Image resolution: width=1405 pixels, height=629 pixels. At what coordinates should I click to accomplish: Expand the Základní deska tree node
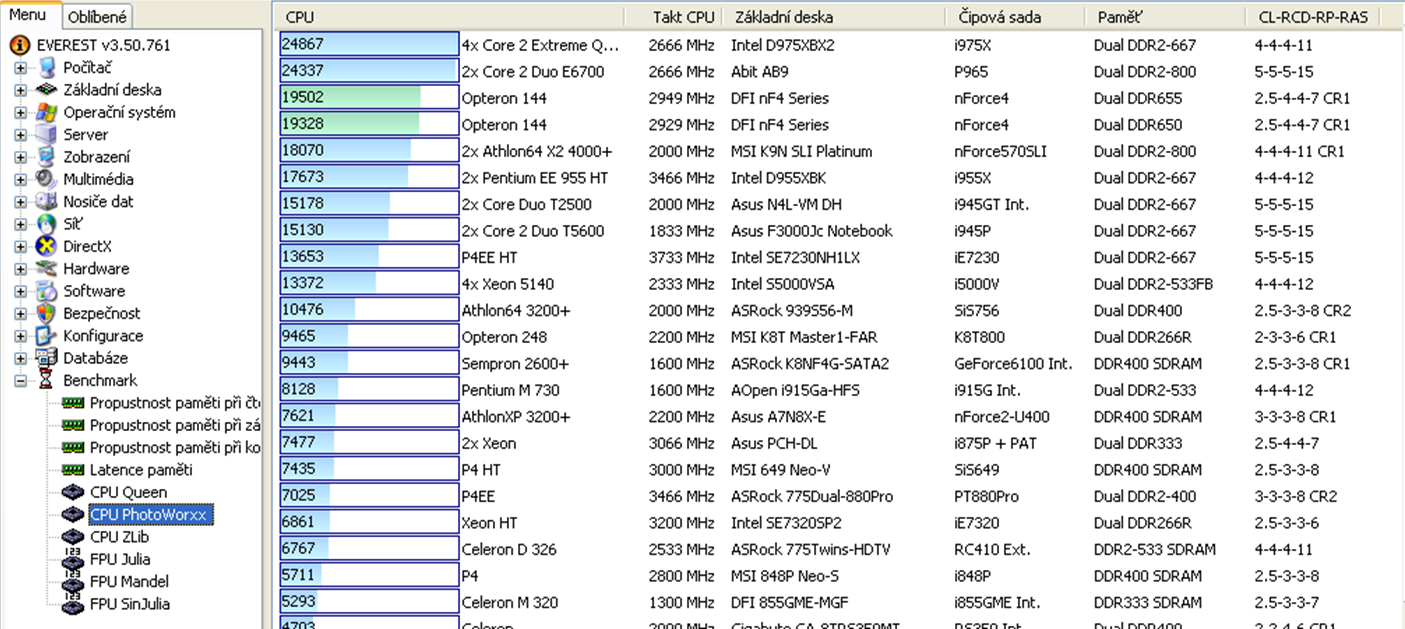click(20, 90)
